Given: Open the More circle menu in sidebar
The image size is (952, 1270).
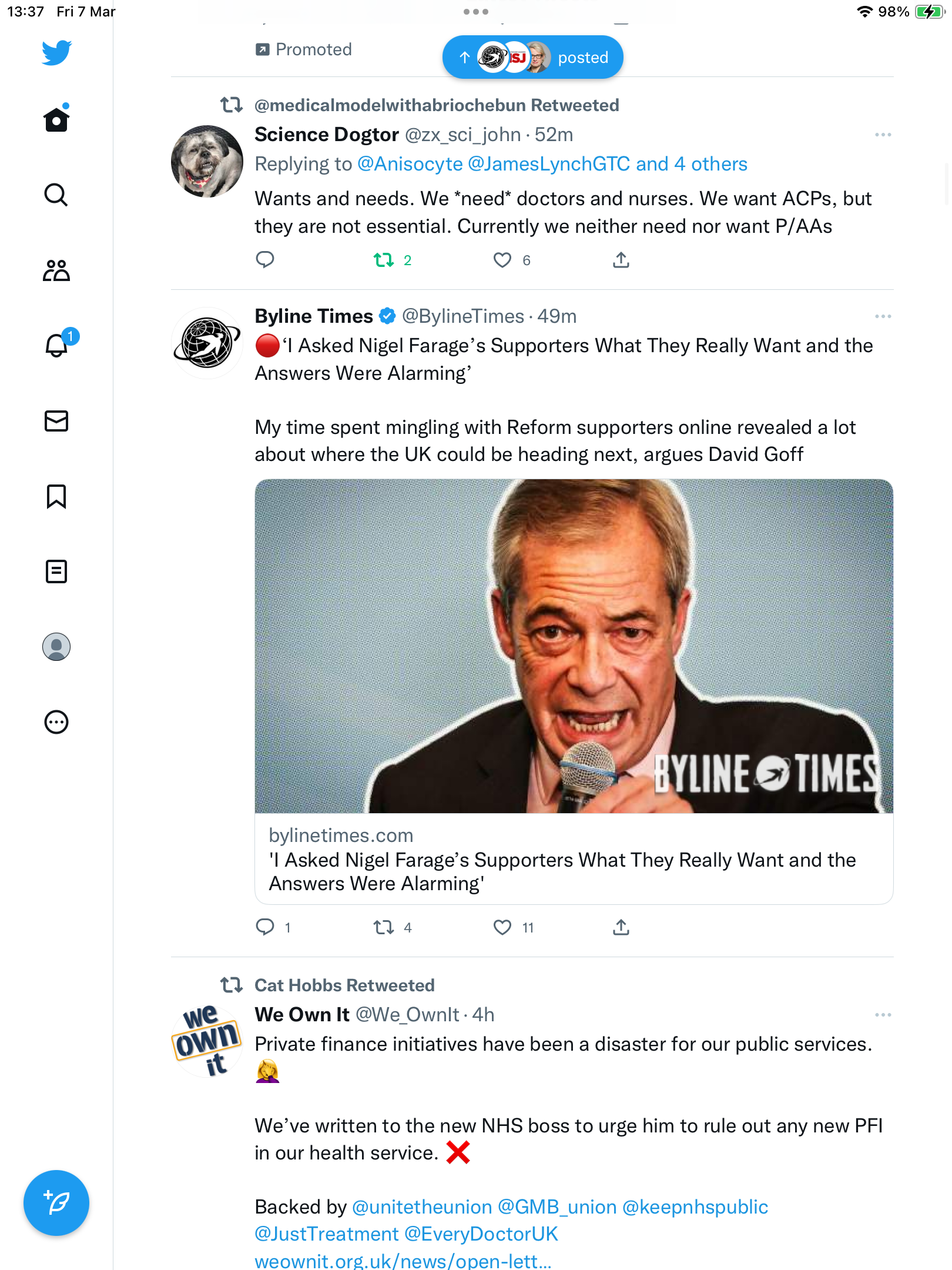Looking at the screenshot, I should pos(56,722).
